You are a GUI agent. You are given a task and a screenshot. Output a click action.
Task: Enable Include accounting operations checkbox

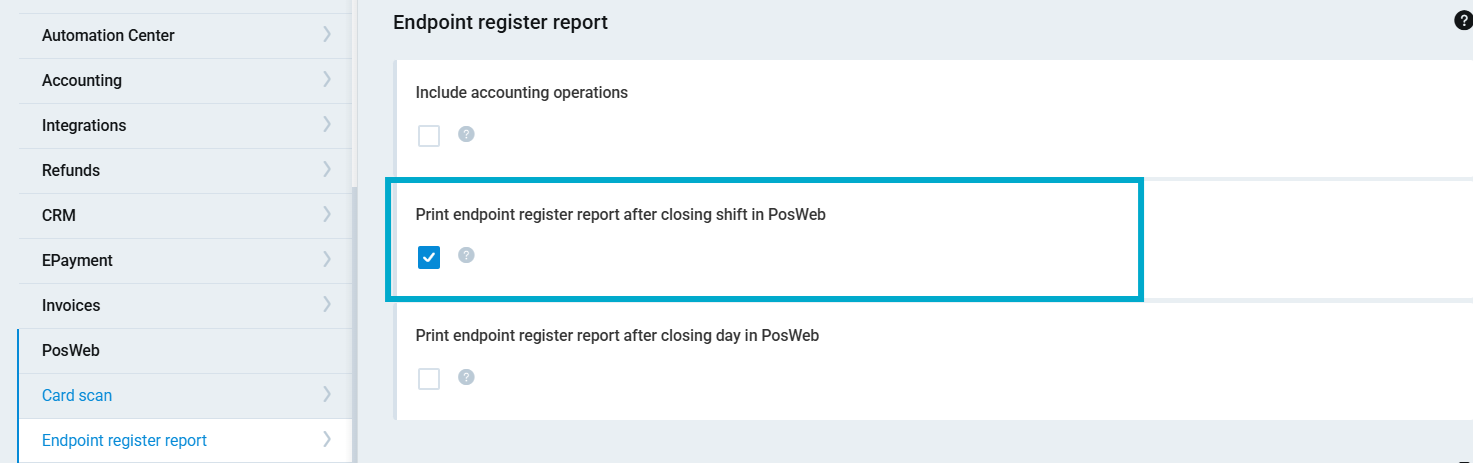[429, 136]
